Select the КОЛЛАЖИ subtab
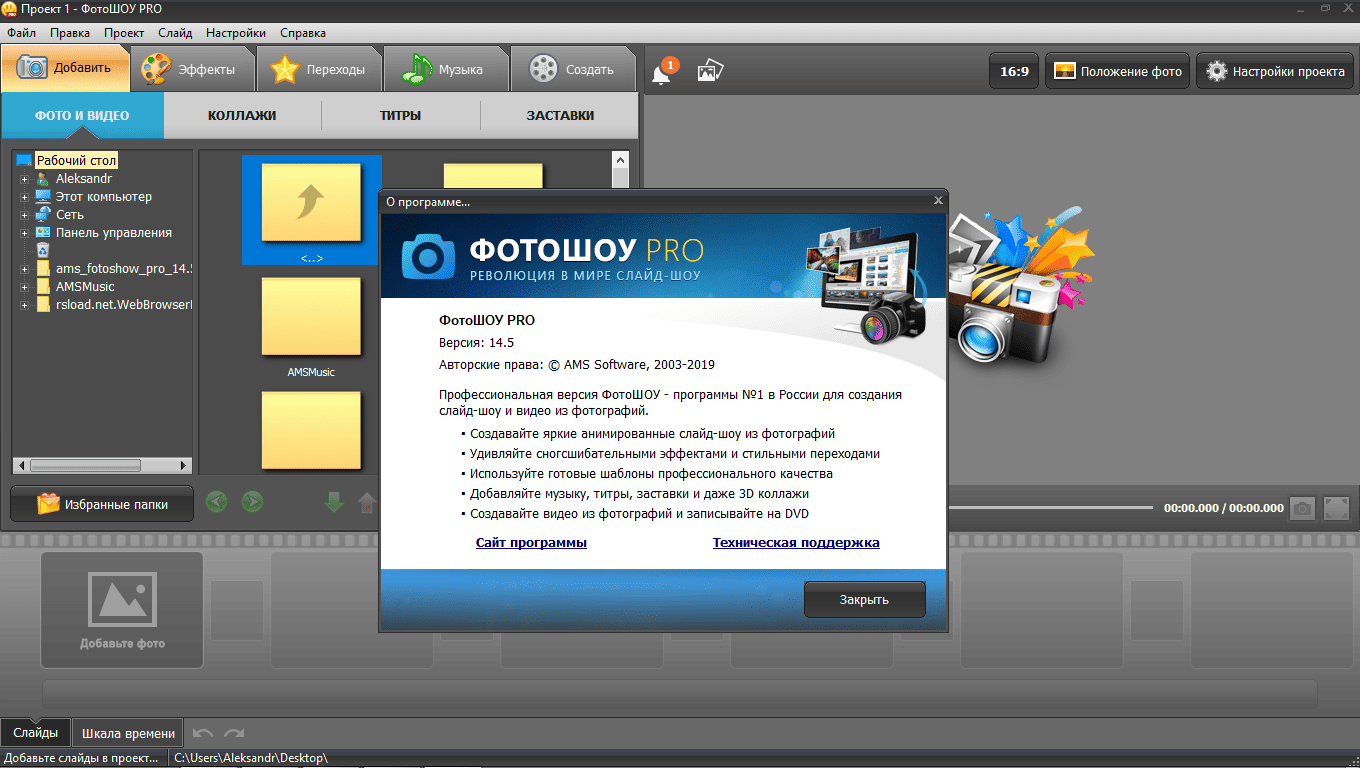The width and height of the screenshot is (1360, 768). pos(242,115)
